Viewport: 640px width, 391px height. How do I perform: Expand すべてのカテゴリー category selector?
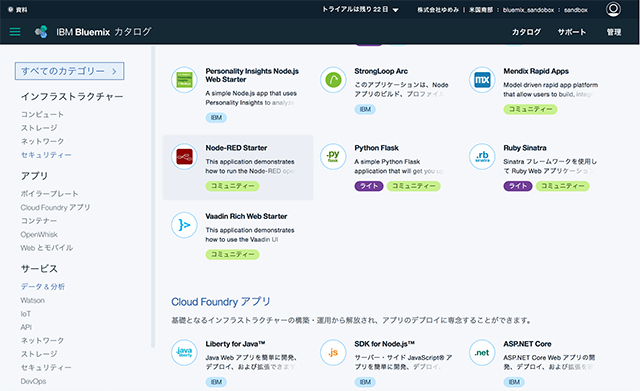(69, 71)
